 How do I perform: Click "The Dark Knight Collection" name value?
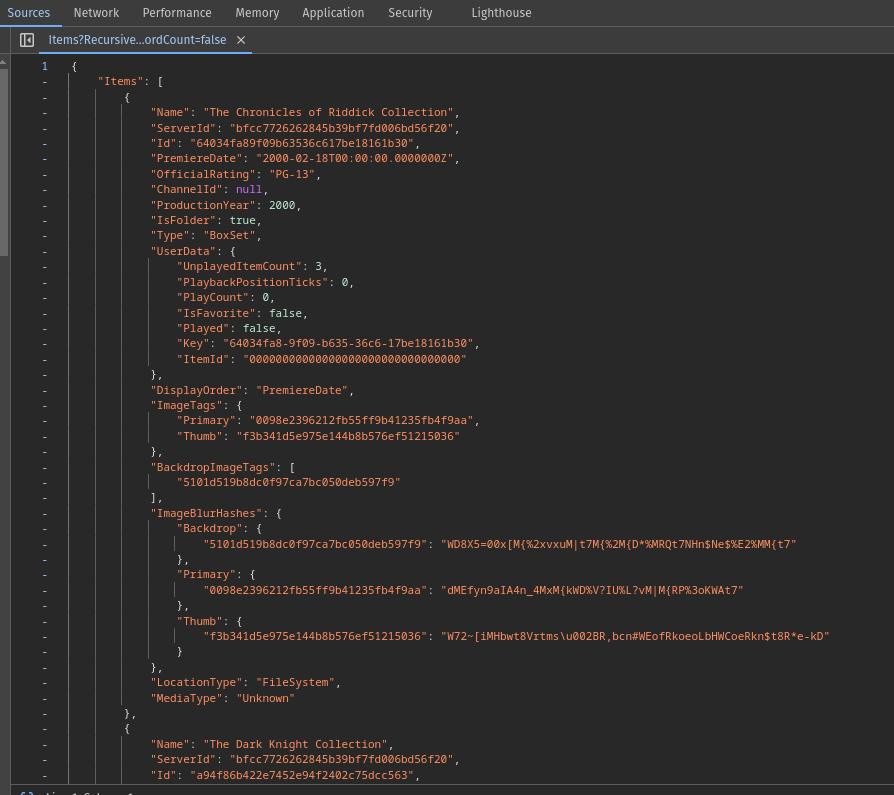pyautogui.click(x=297, y=744)
